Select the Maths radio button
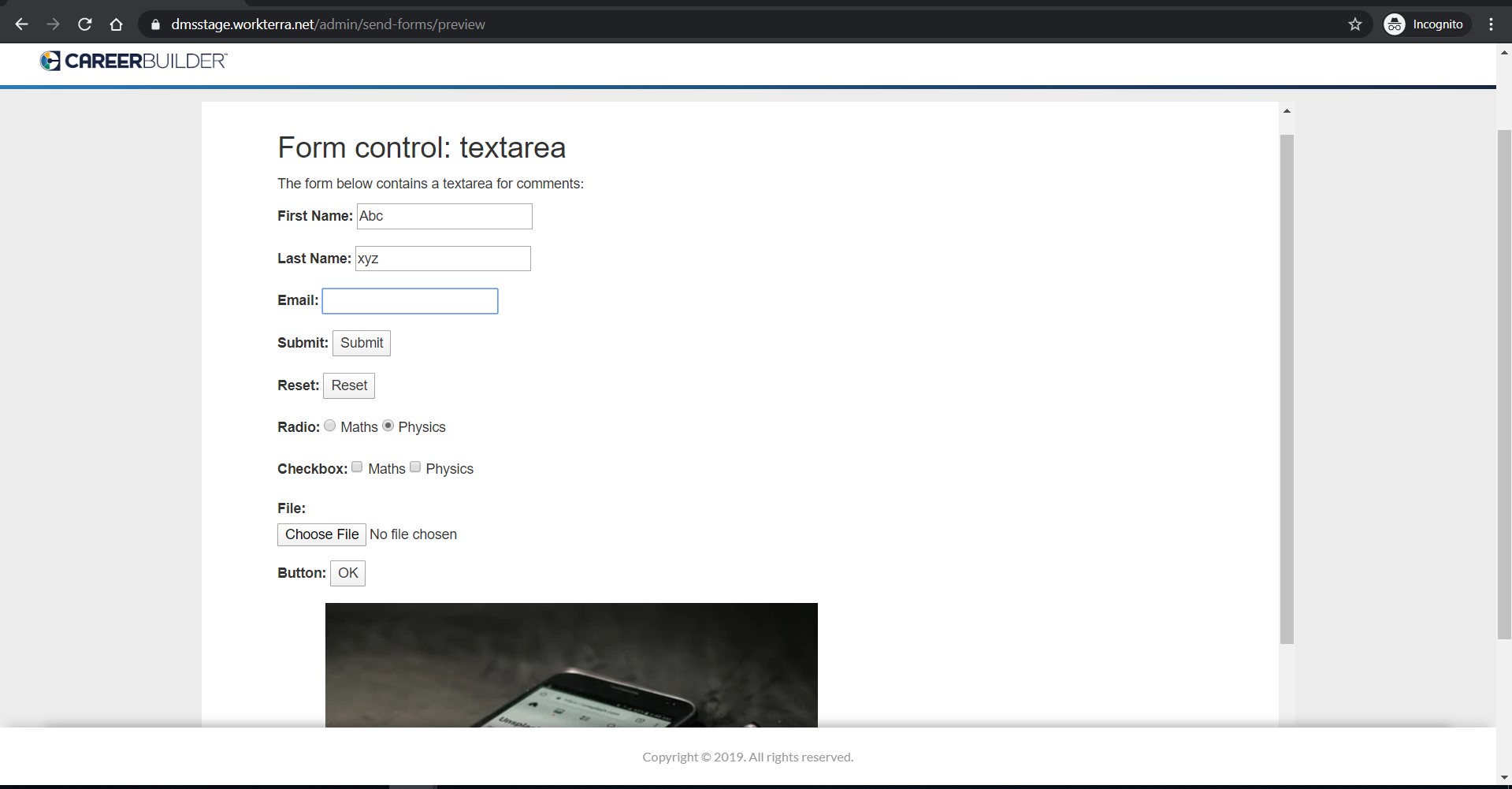This screenshot has width=1512, height=789. 330,426
